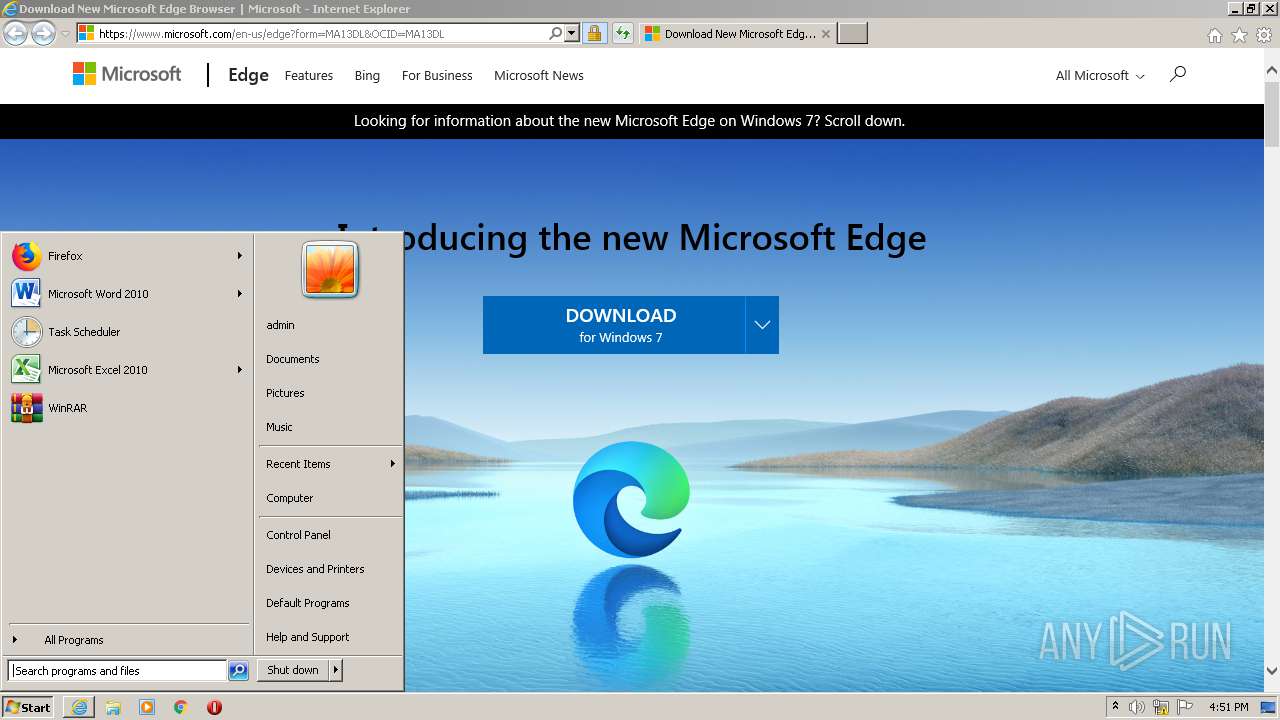Open Devices and Printers

coord(315,569)
